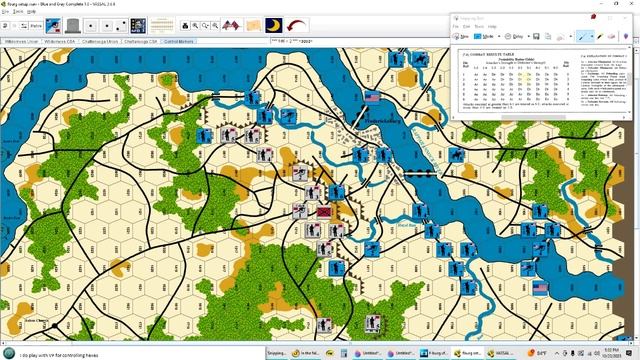Click Mode button in Snipping Tool
640x360 pixels.
click(x=484, y=36)
